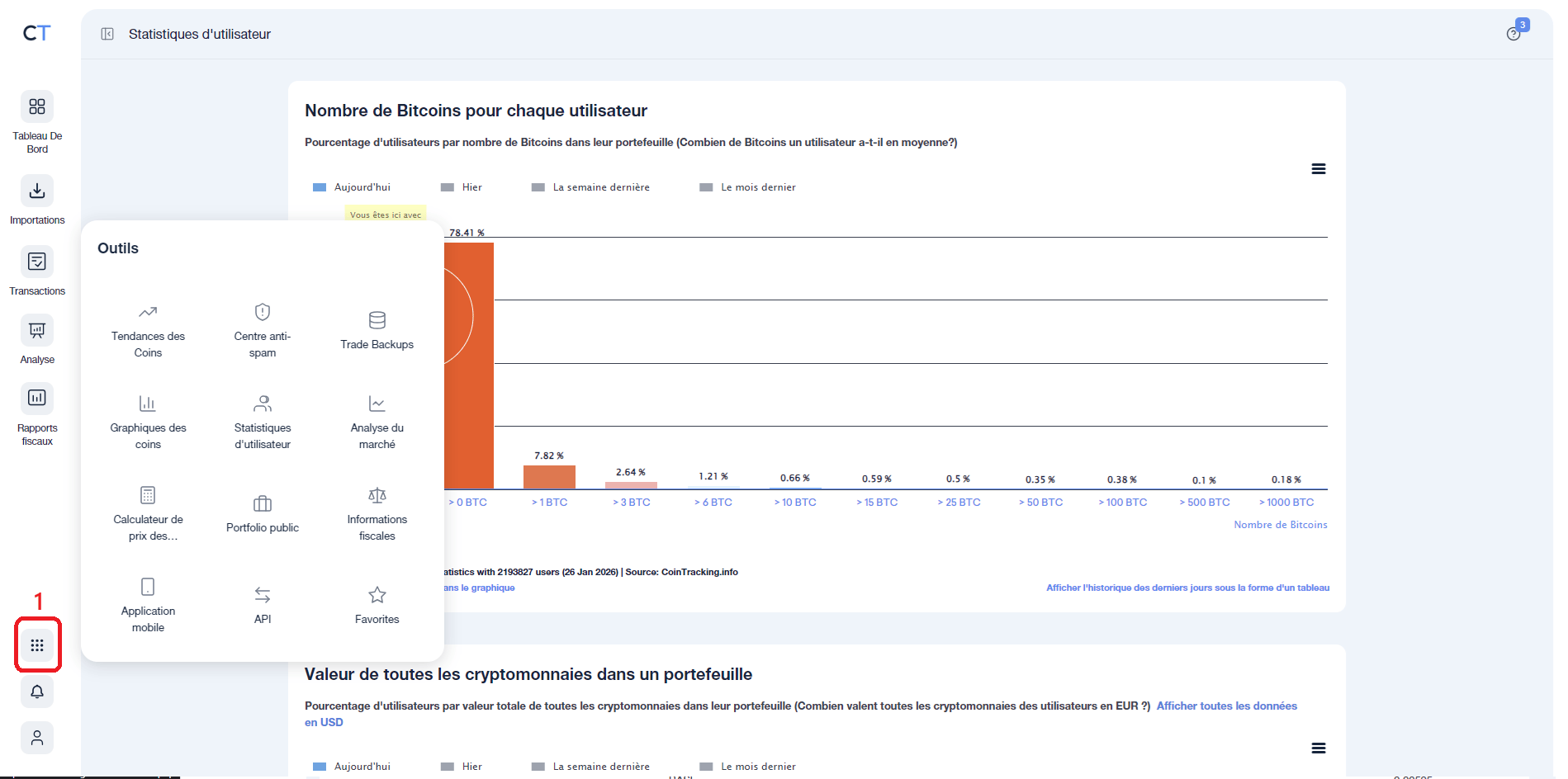The image size is (1568, 779).
Task: Open the user account icon
Action: (37, 738)
